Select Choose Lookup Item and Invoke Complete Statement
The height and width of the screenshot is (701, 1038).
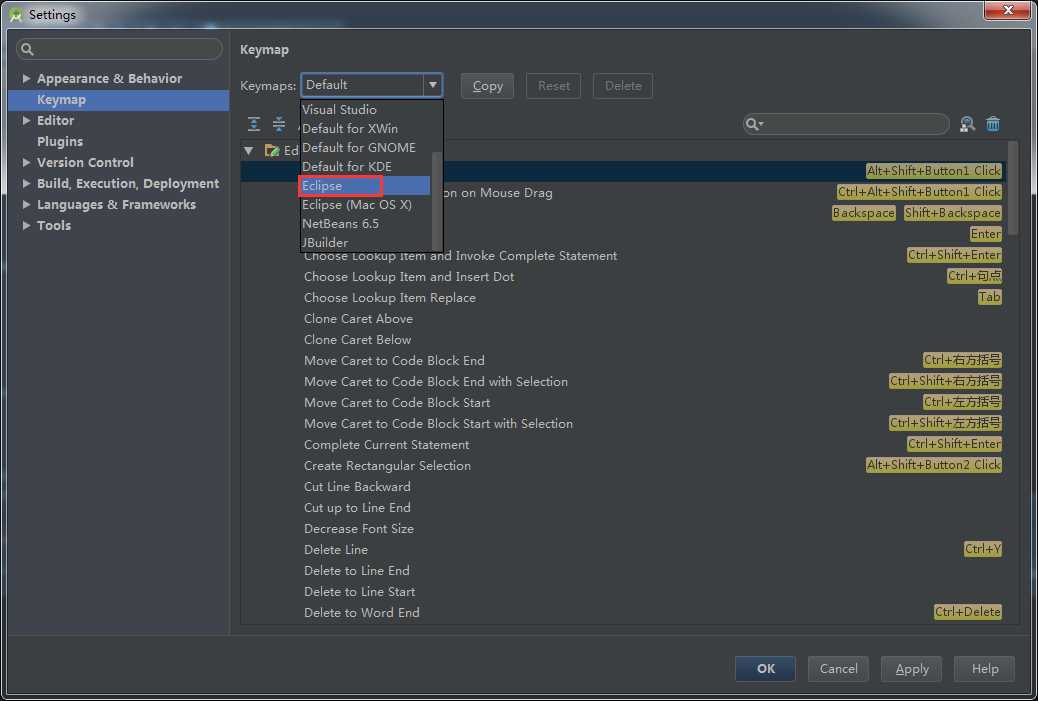460,256
